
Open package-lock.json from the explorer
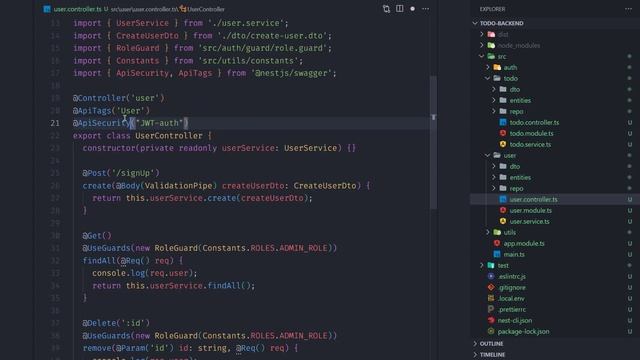523,332
